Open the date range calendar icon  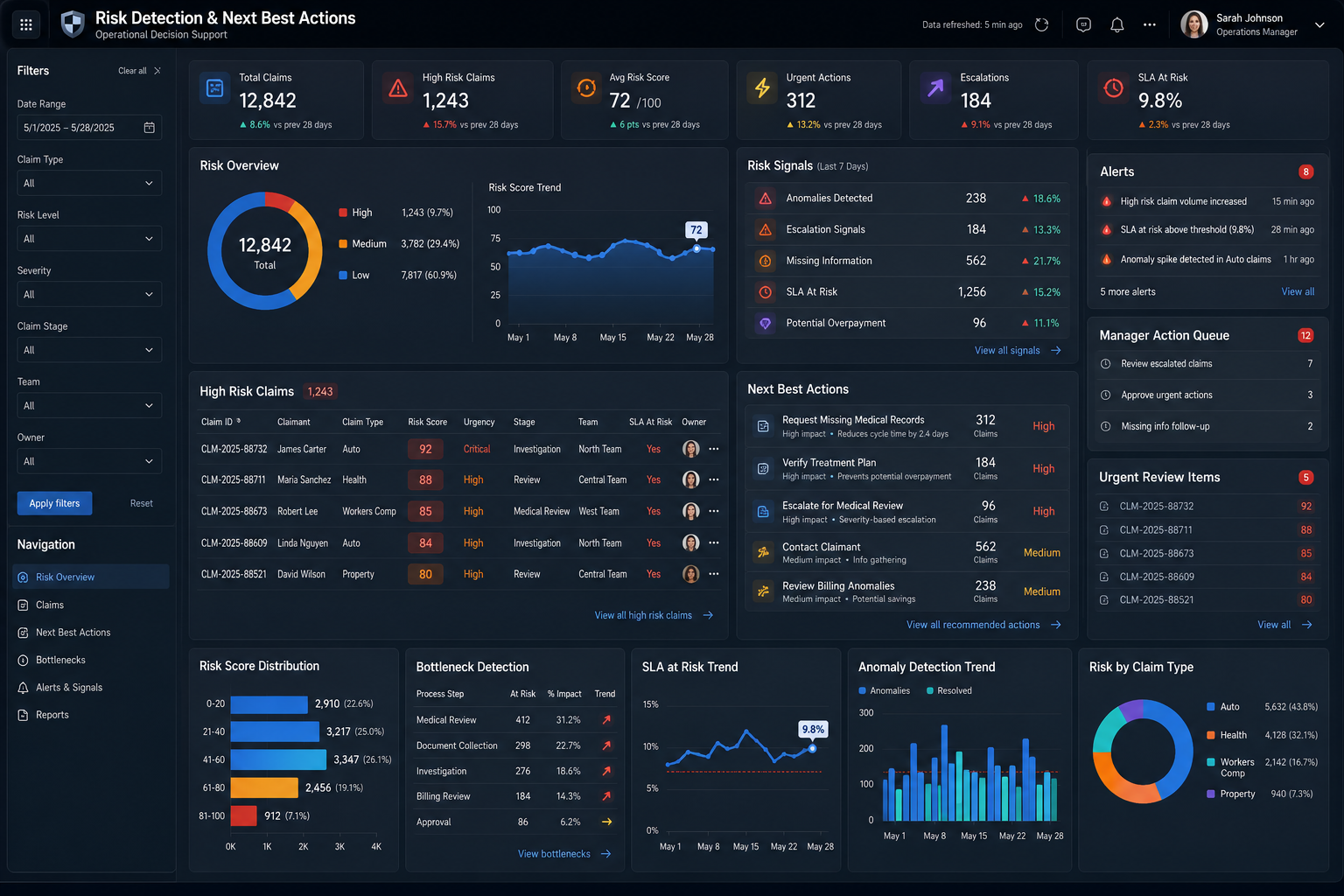[150, 128]
